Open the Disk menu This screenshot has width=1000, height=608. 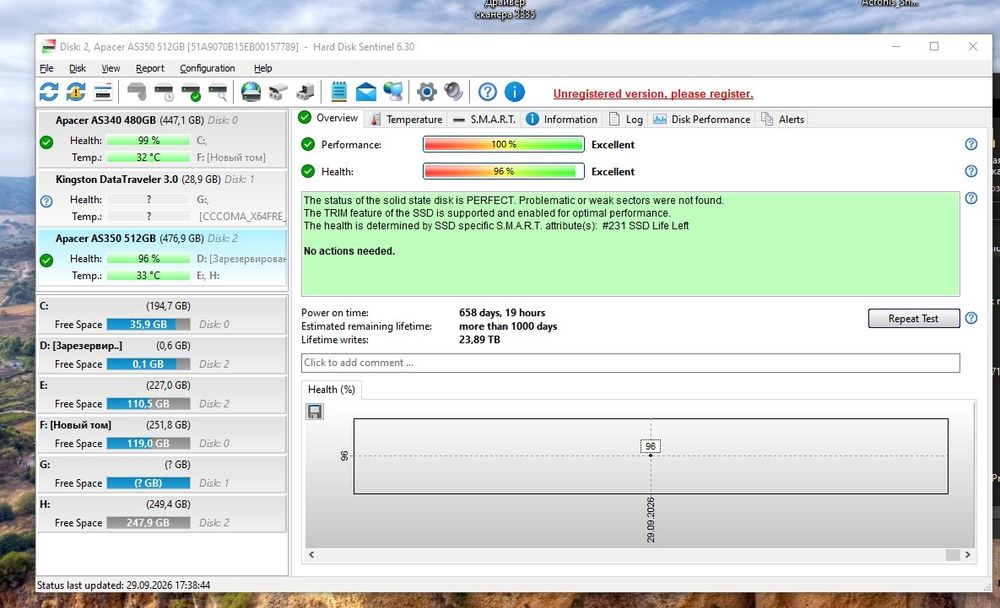point(77,68)
